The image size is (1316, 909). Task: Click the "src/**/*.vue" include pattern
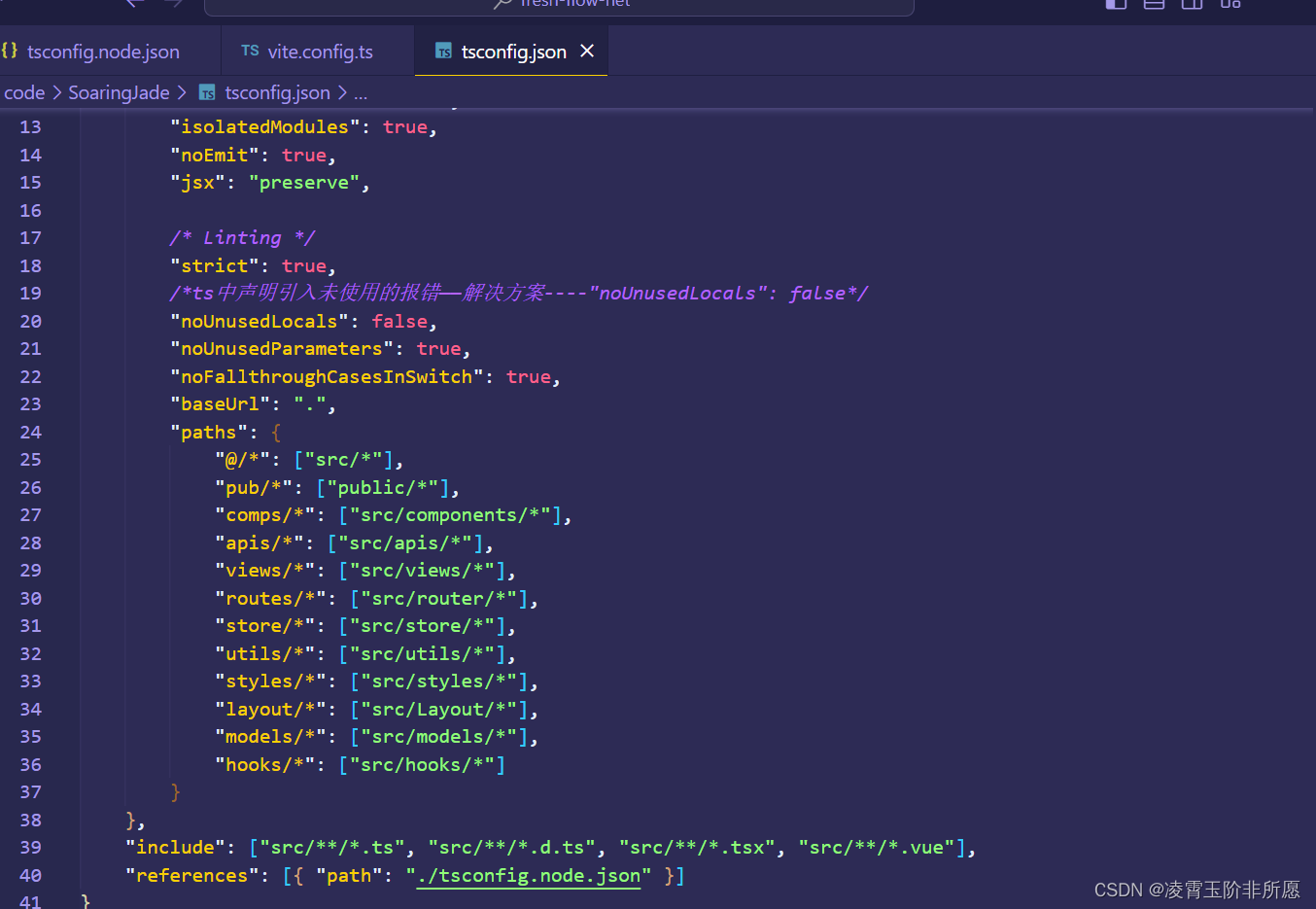pos(875,847)
